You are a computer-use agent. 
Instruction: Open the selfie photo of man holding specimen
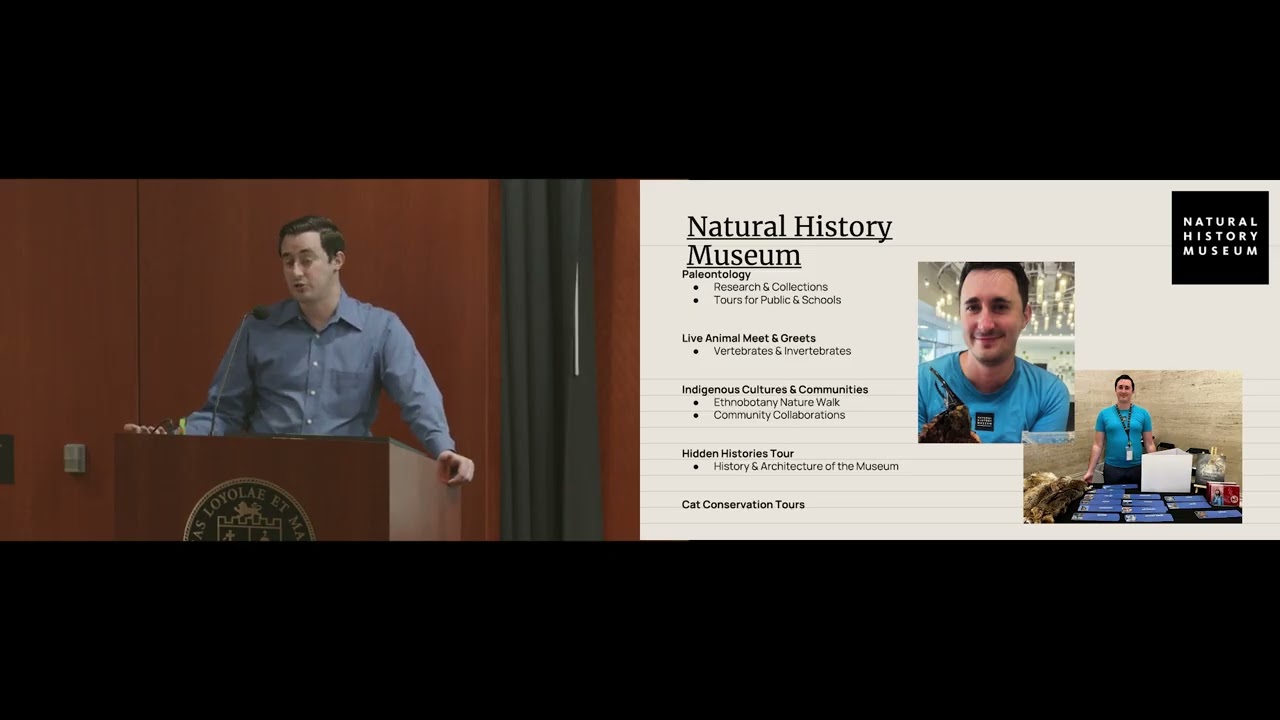point(996,352)
